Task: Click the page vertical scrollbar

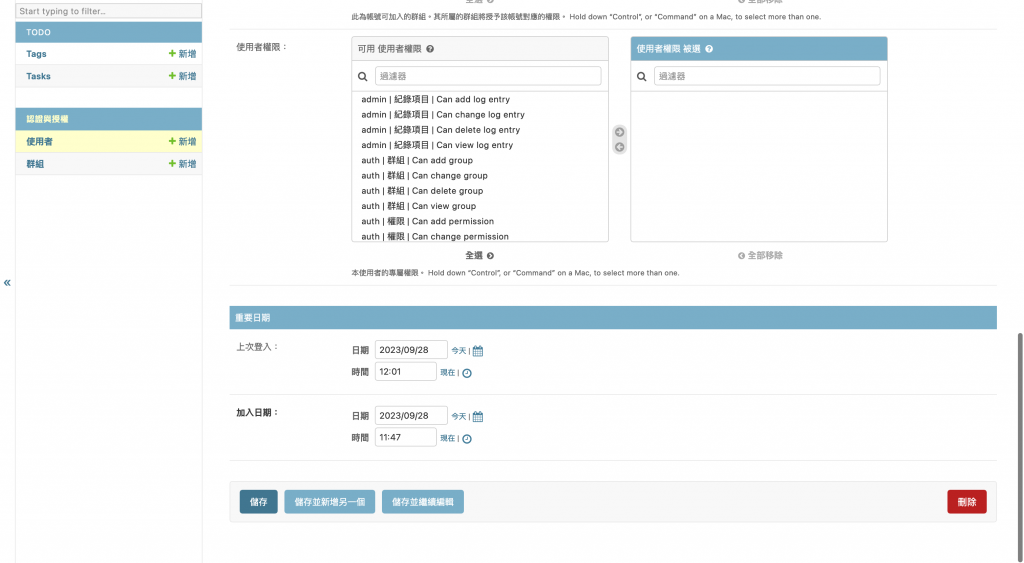Action: coord(1020,447)
